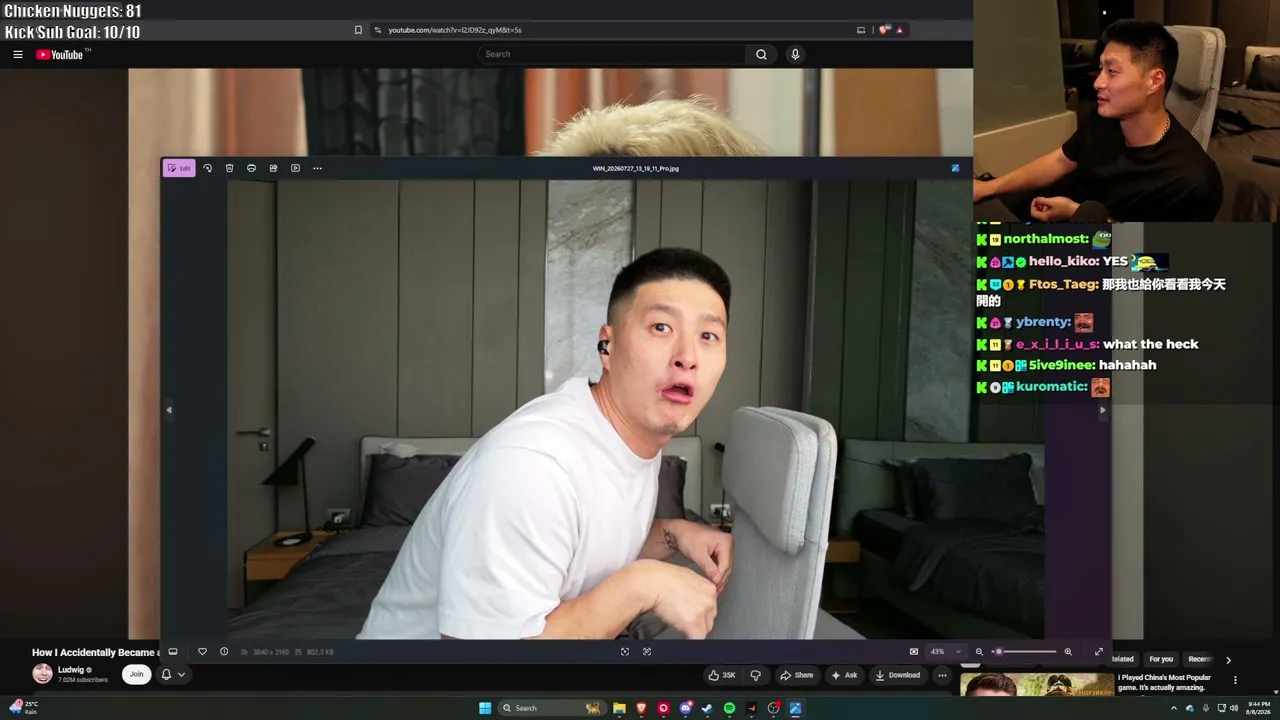Screen dimensions: 1280x720
Task: Click the Brave Rewards icon
Action: pyautogui.click(x=899, y=30)
